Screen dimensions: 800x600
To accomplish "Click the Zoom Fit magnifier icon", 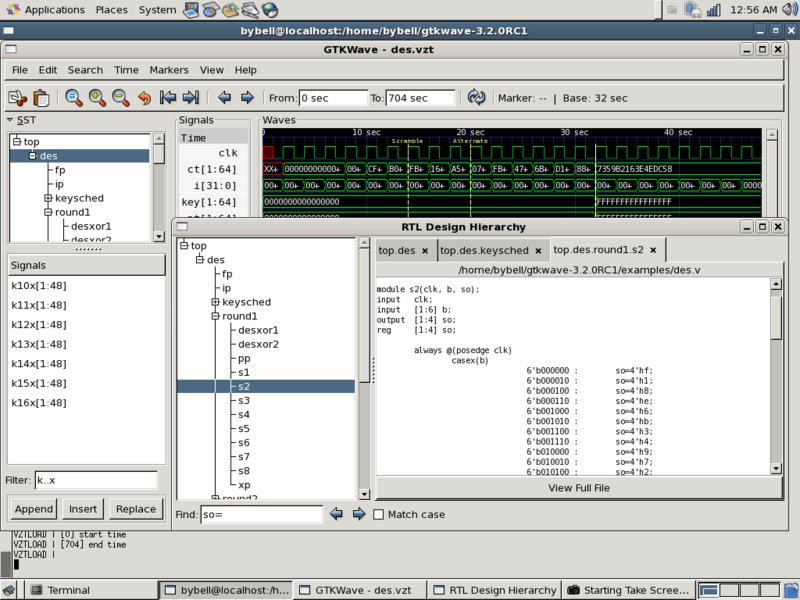I will coord(73,97).
